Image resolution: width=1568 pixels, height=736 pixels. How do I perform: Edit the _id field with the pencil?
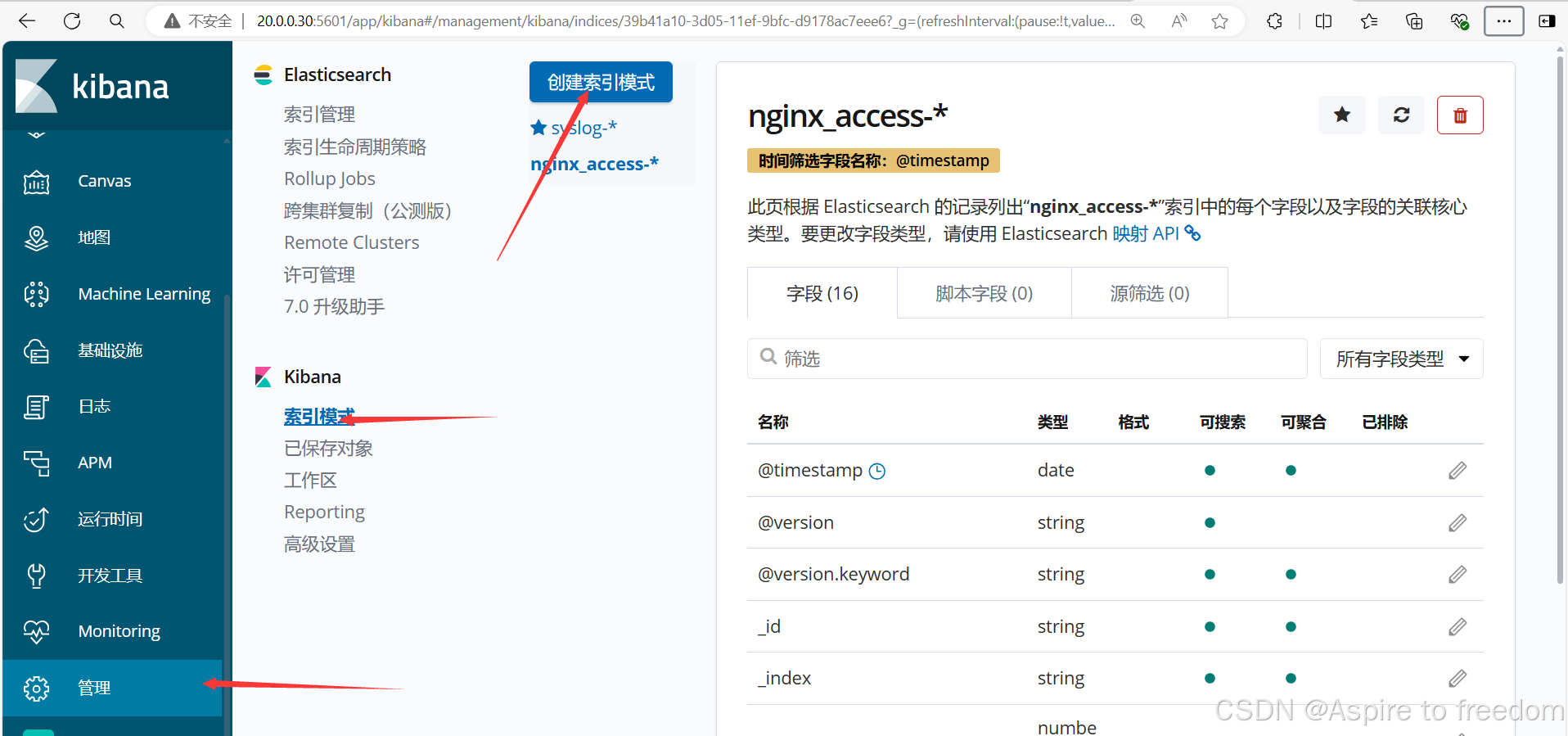[1458, 627]
